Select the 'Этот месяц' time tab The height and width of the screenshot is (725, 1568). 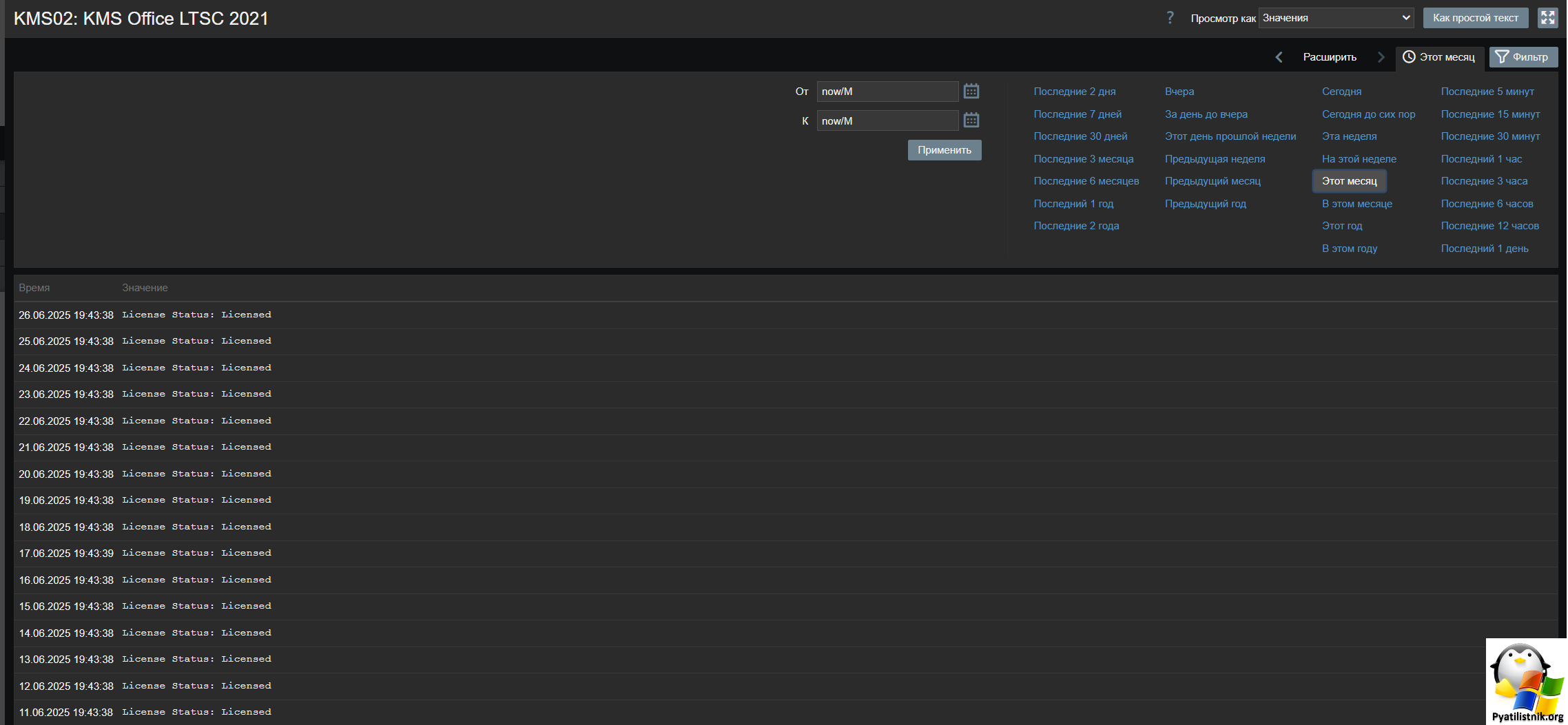1439,57
